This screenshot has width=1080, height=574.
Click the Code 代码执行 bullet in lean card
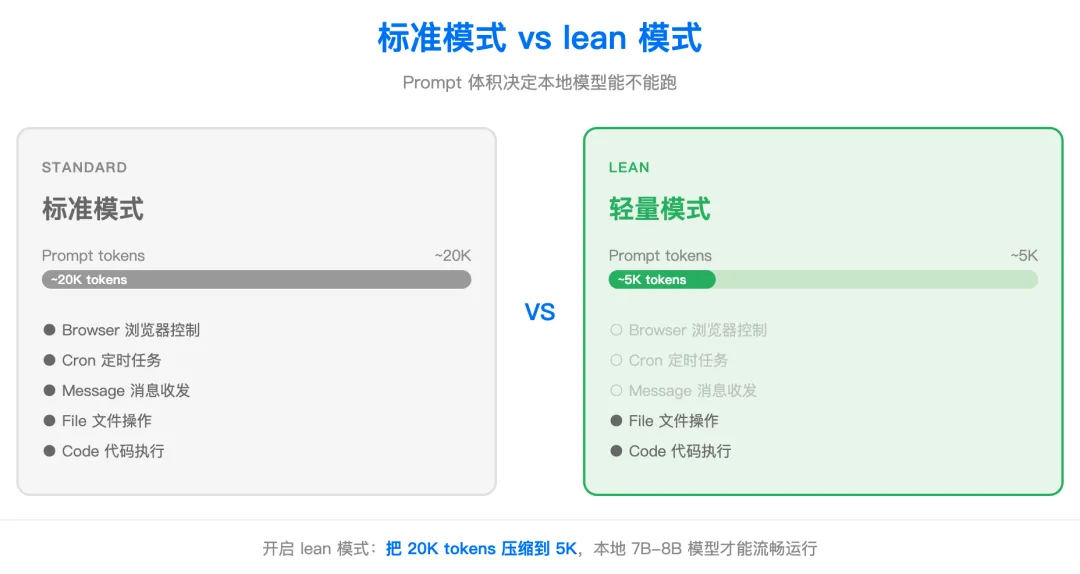click(616, 451)
